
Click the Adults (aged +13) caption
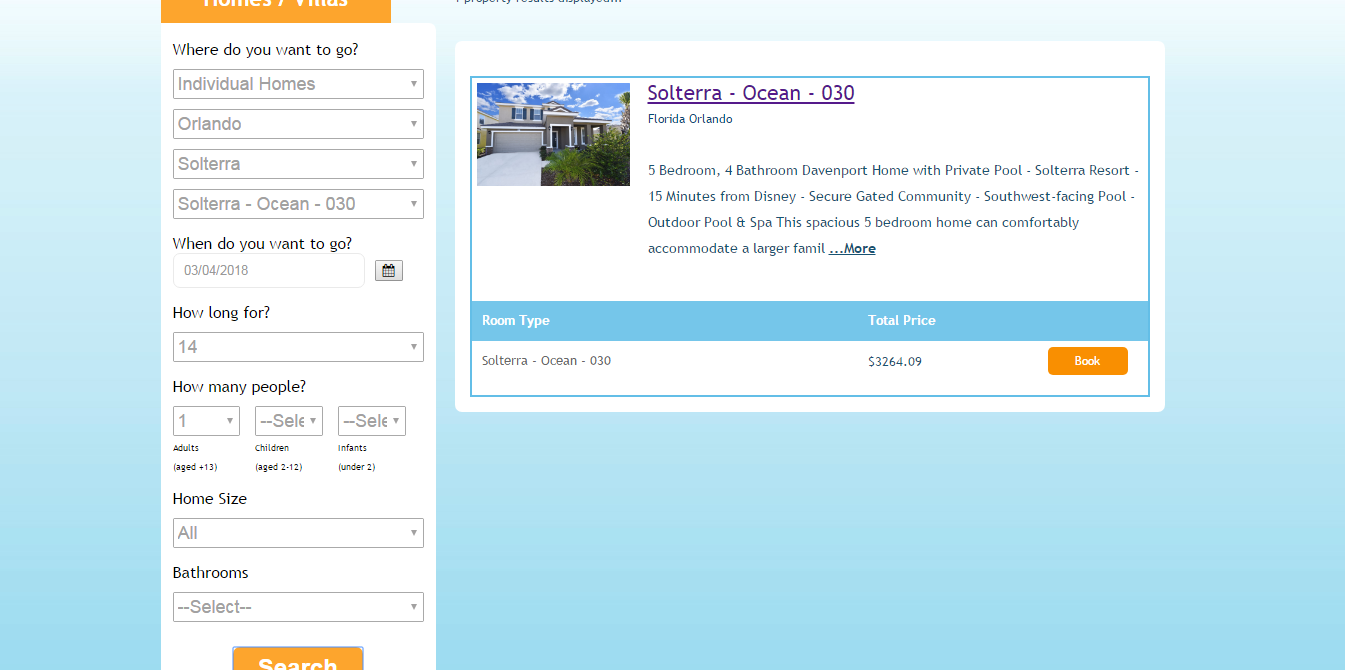(x=195, y=458)
